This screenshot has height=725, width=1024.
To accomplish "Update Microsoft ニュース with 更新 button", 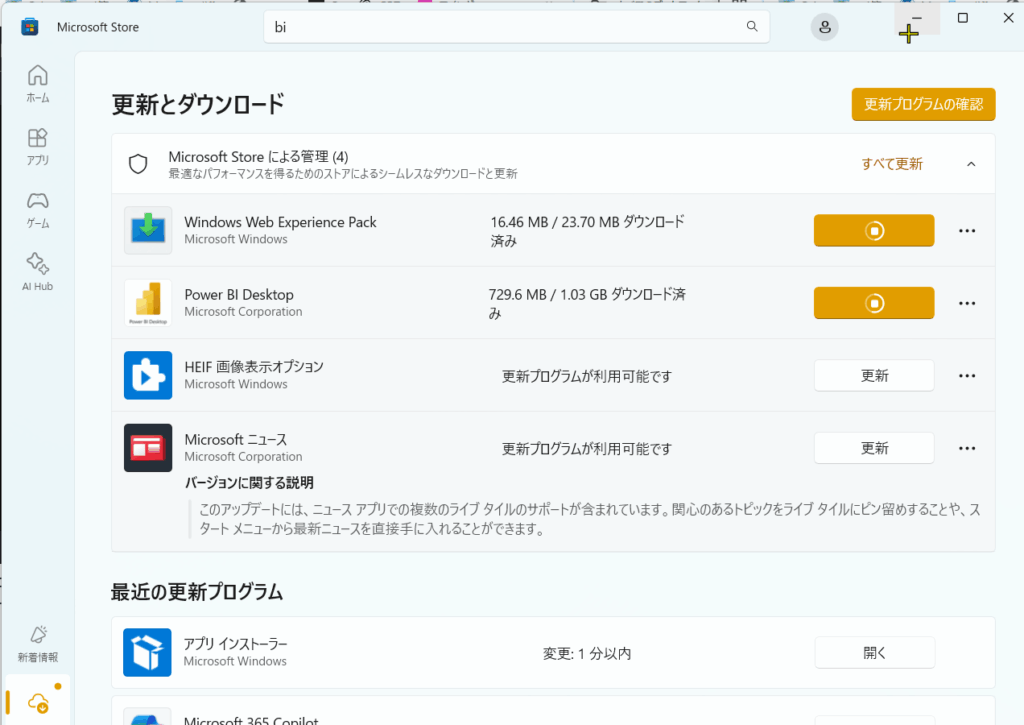I will click(x=874, y=448).
